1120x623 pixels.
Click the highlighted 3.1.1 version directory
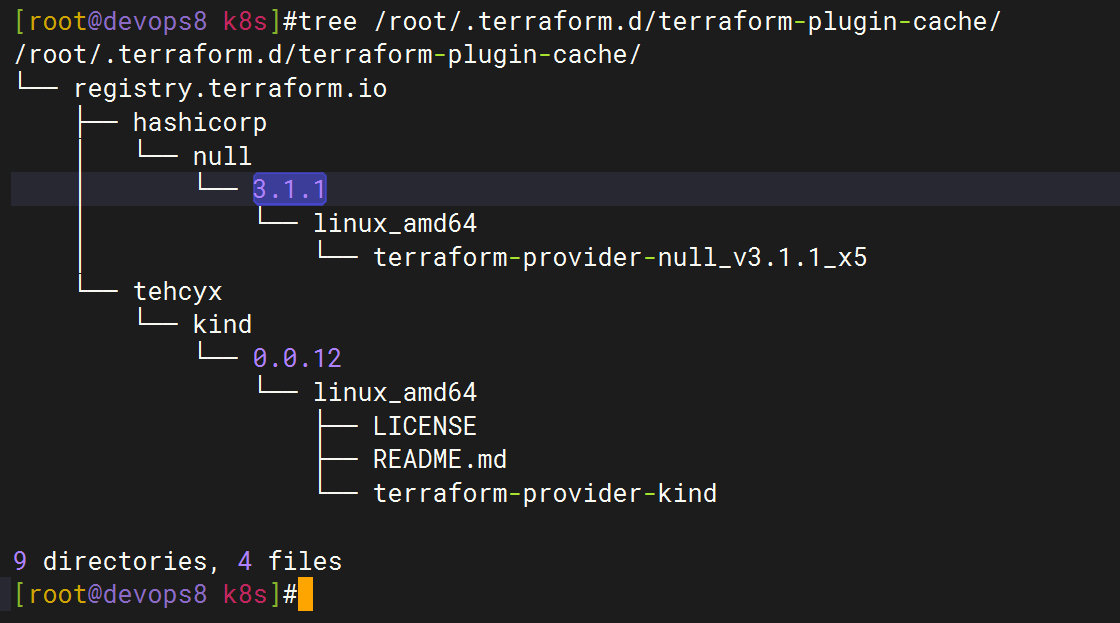(289, 189)
